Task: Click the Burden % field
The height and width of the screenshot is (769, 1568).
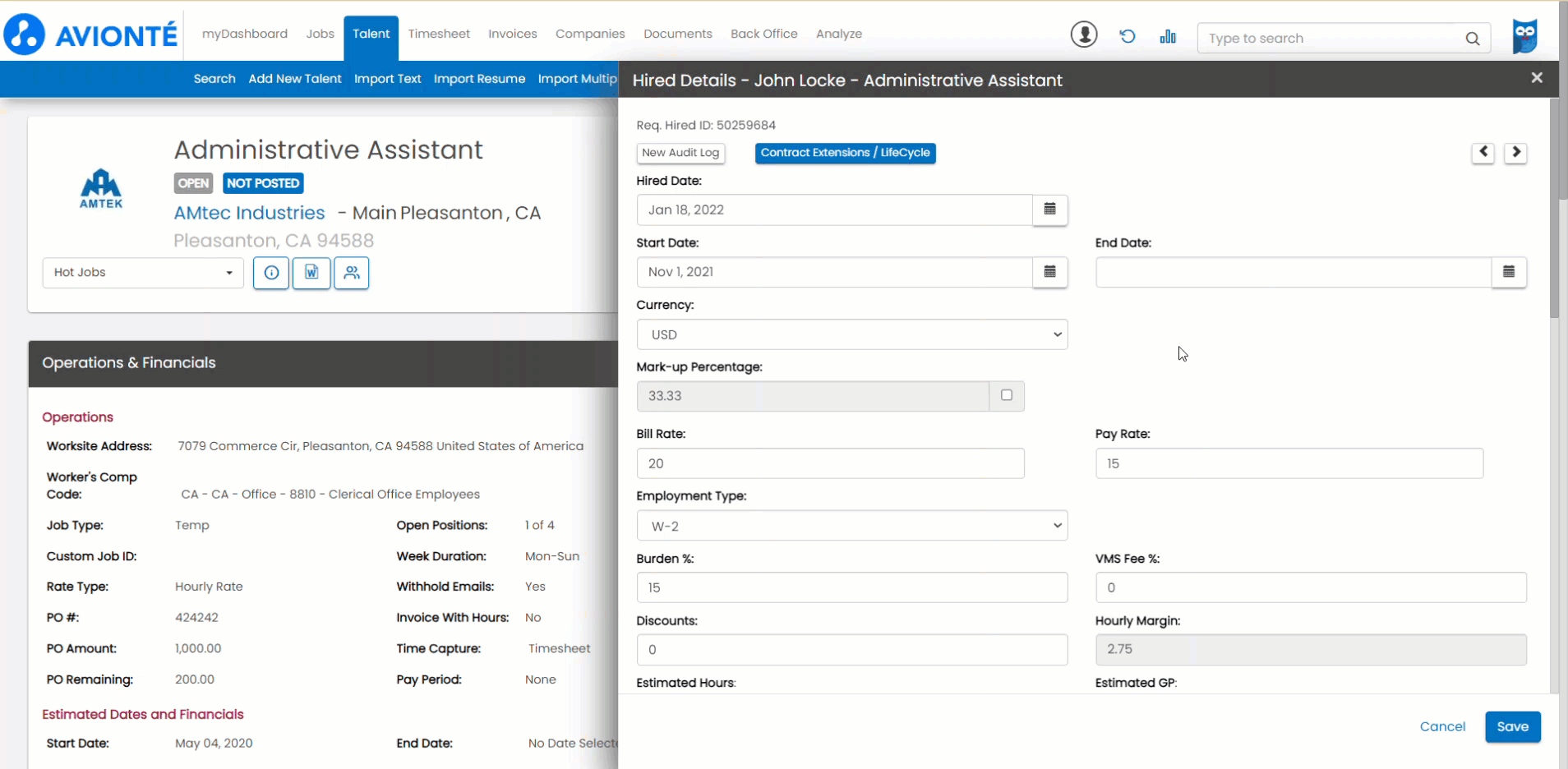Action: coord(852,587)
